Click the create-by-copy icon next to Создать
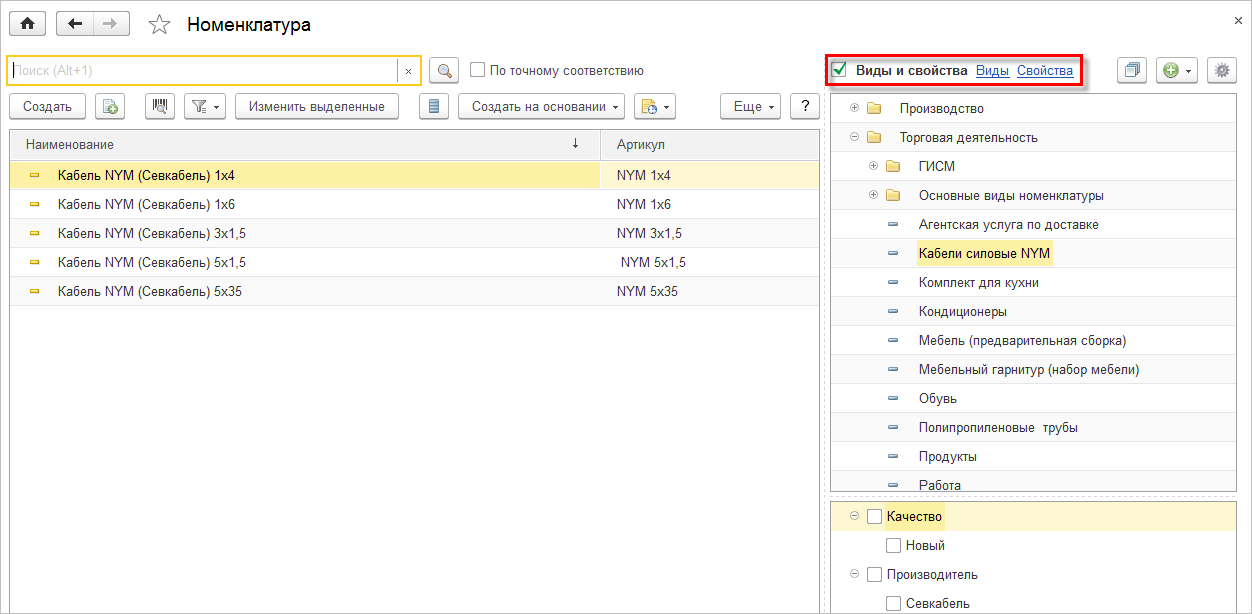The width and height of the screenshot is (1252, 614). pos(111,107)
